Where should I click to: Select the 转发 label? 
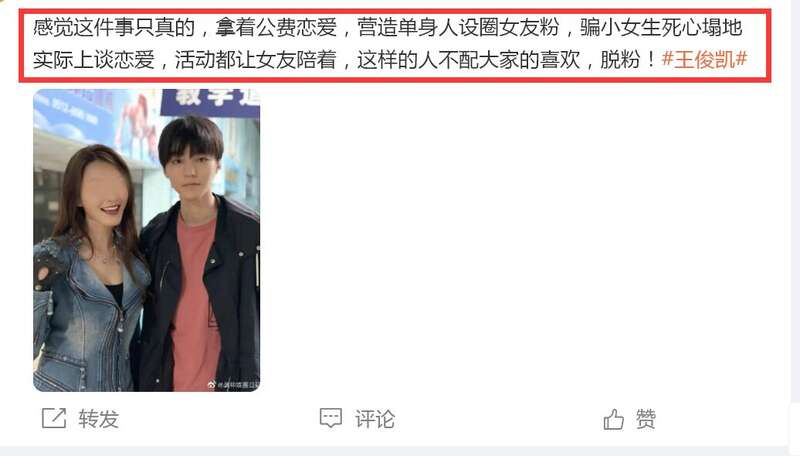click(x=98, y=419)
